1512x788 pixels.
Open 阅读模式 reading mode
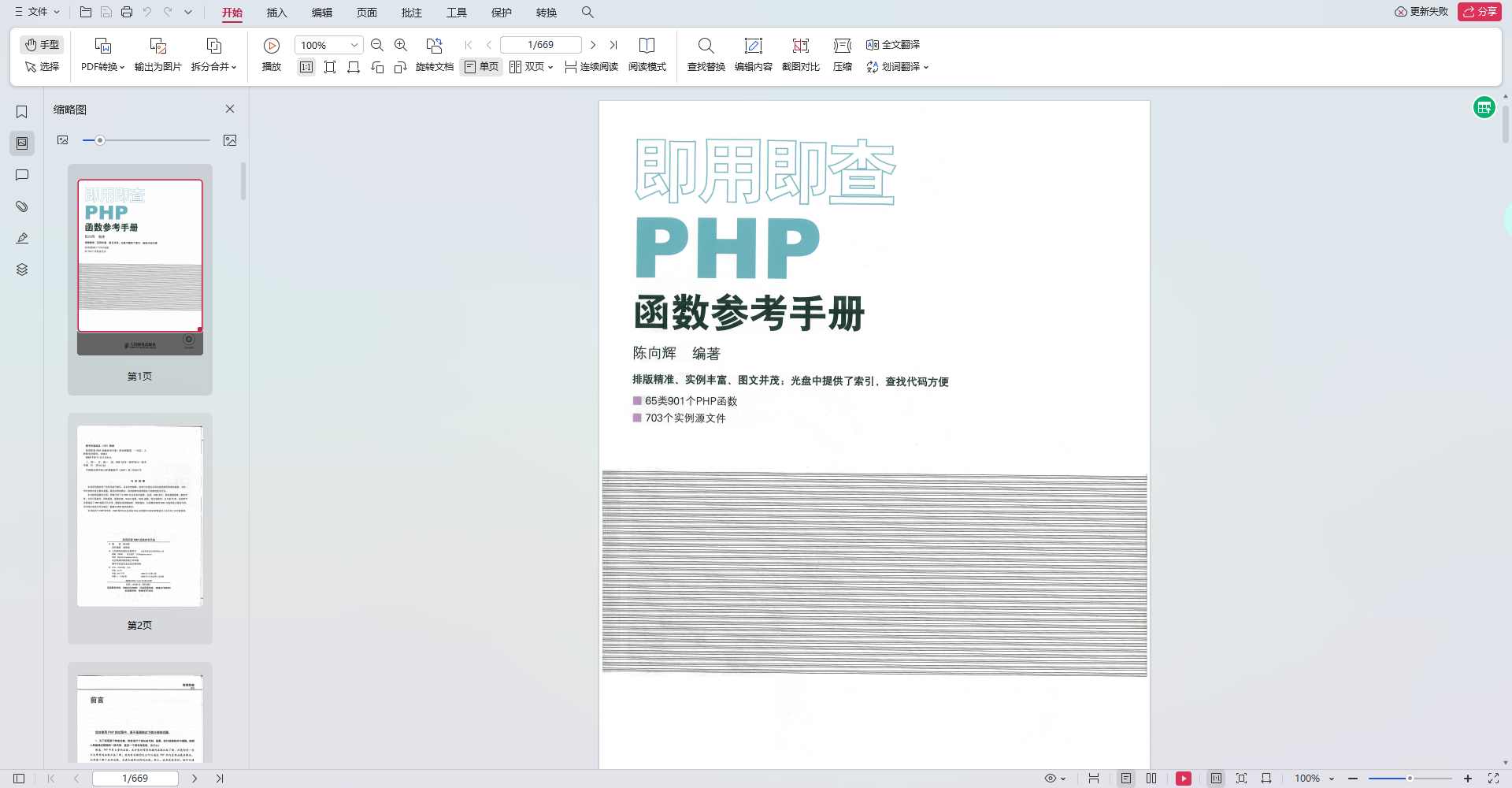[x=647, y=54]
